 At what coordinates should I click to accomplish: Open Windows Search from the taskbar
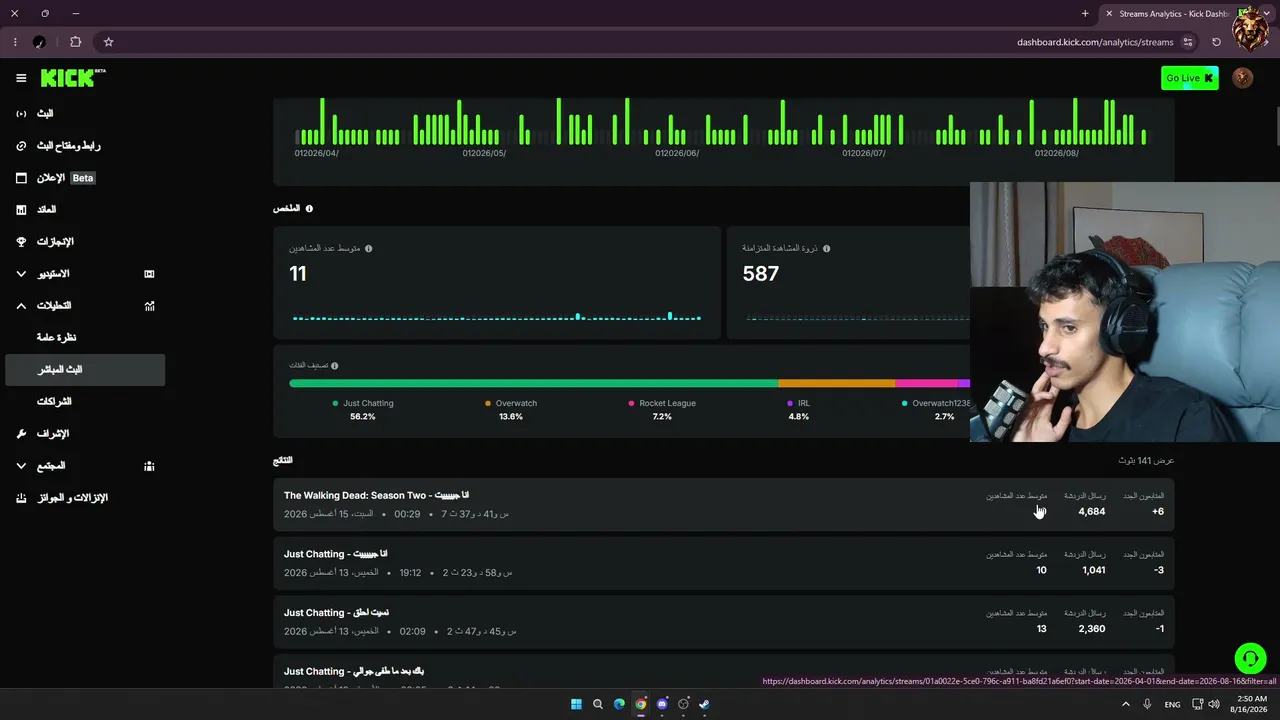click(598, 704)
